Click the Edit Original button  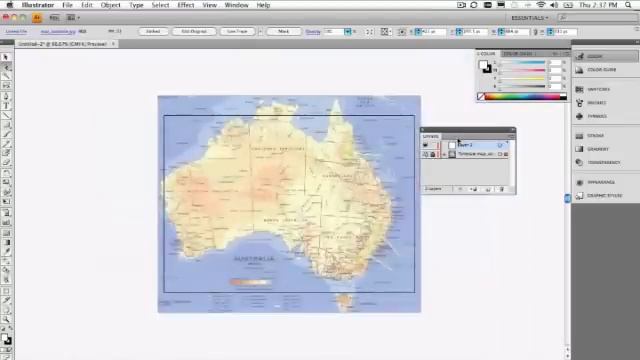[x=194, y=31]
